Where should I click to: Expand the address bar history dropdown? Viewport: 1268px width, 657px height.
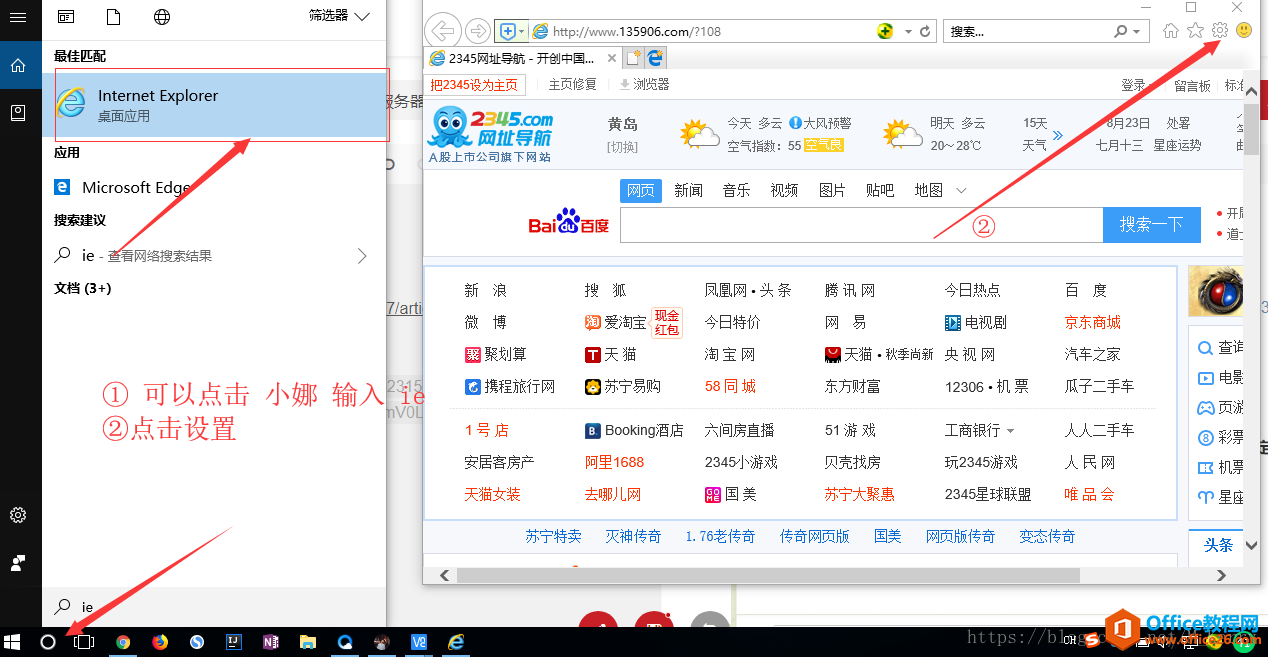pyautogui.click(x=908, y=30)
